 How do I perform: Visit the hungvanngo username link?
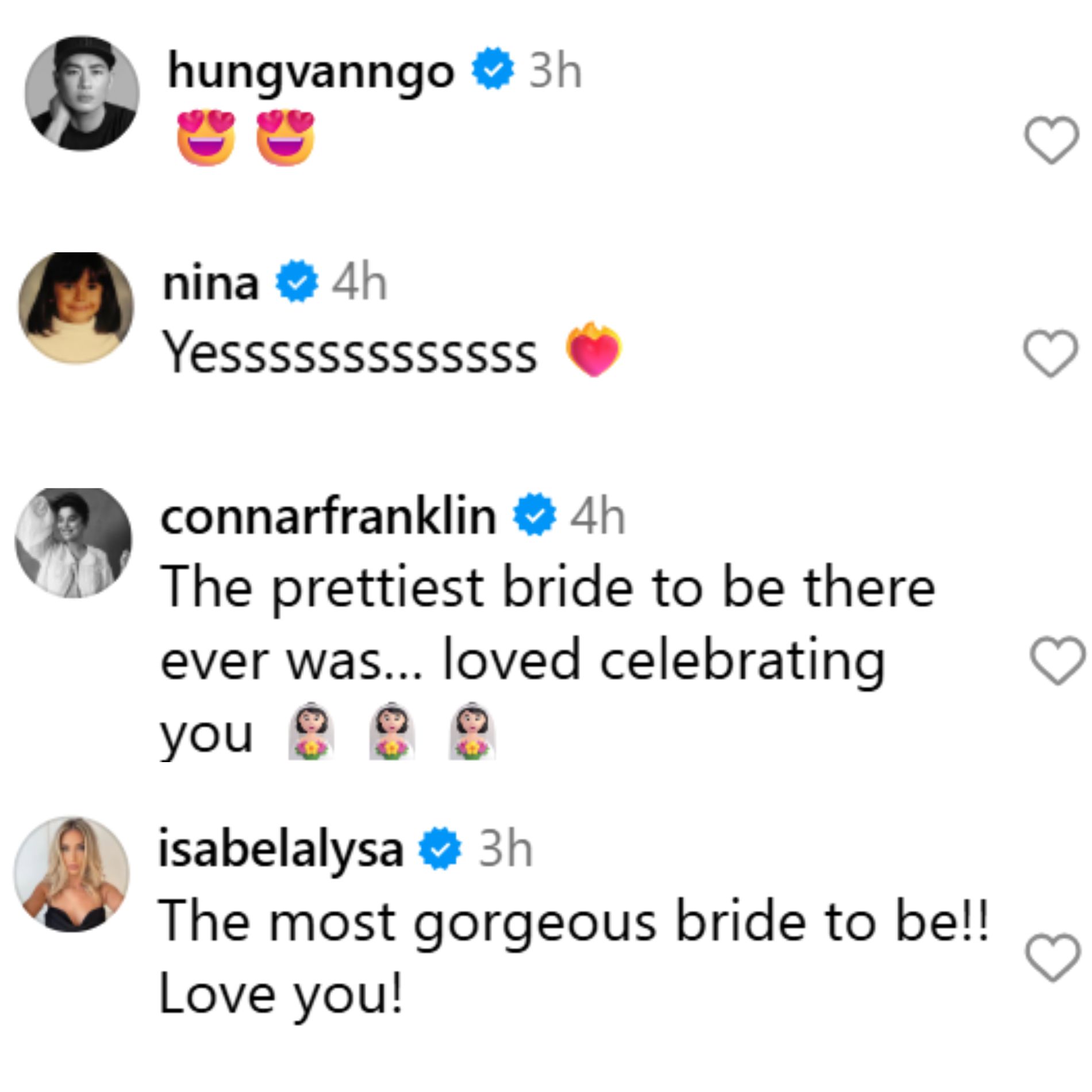[x=310, y=72]
